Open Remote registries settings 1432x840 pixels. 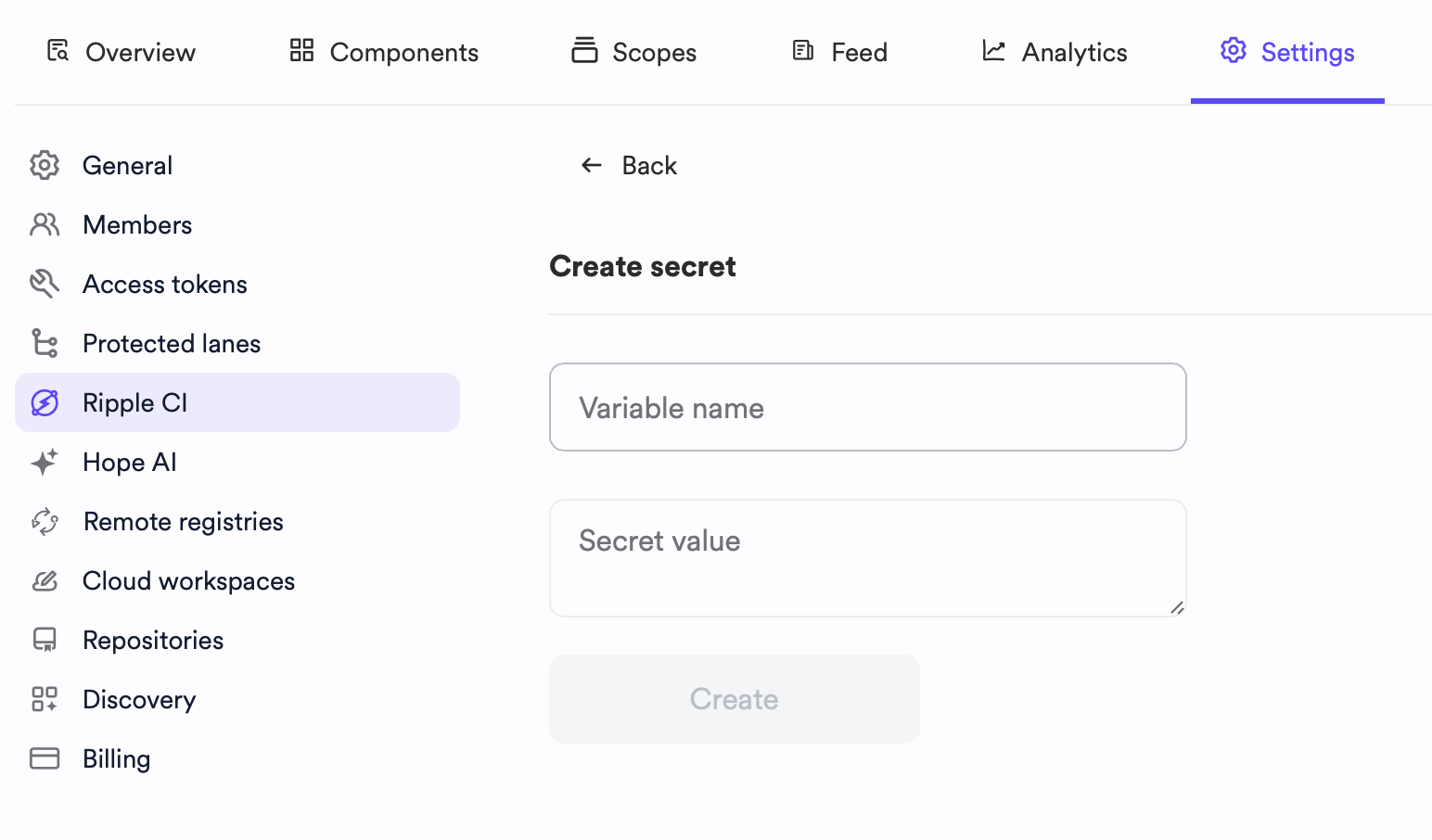tap(237, 521)
